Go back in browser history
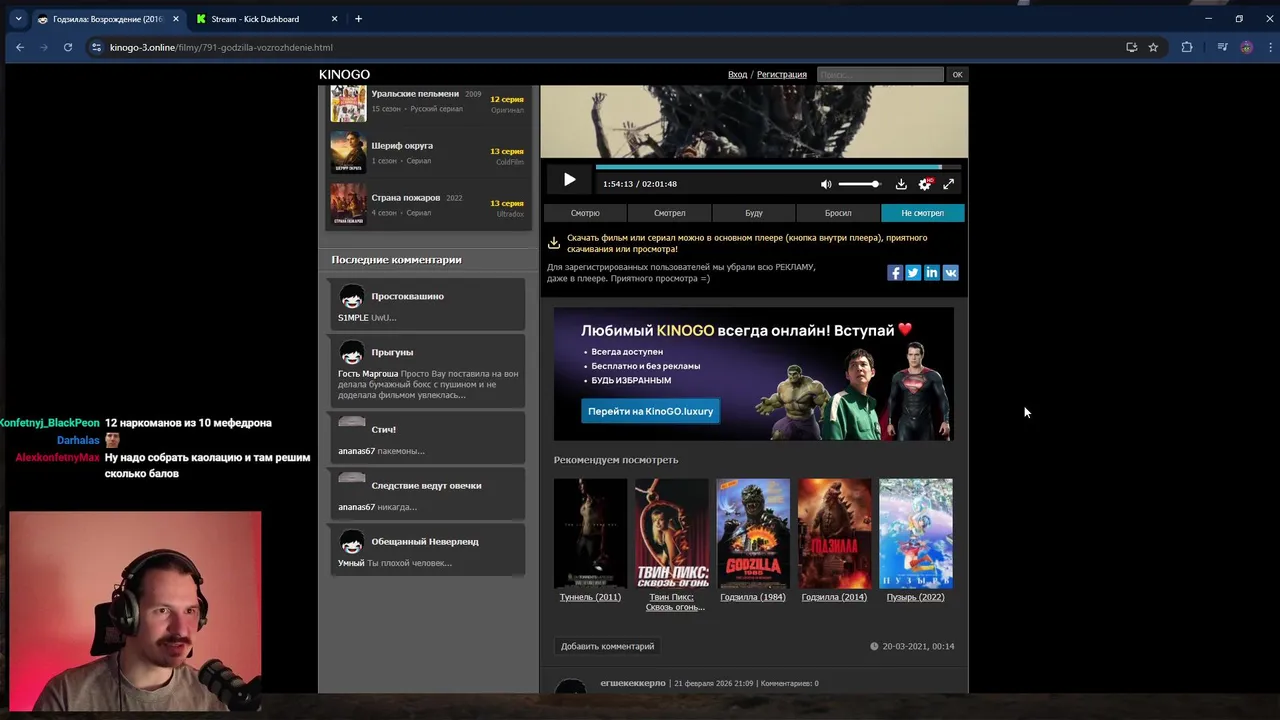 pos(20,47)
